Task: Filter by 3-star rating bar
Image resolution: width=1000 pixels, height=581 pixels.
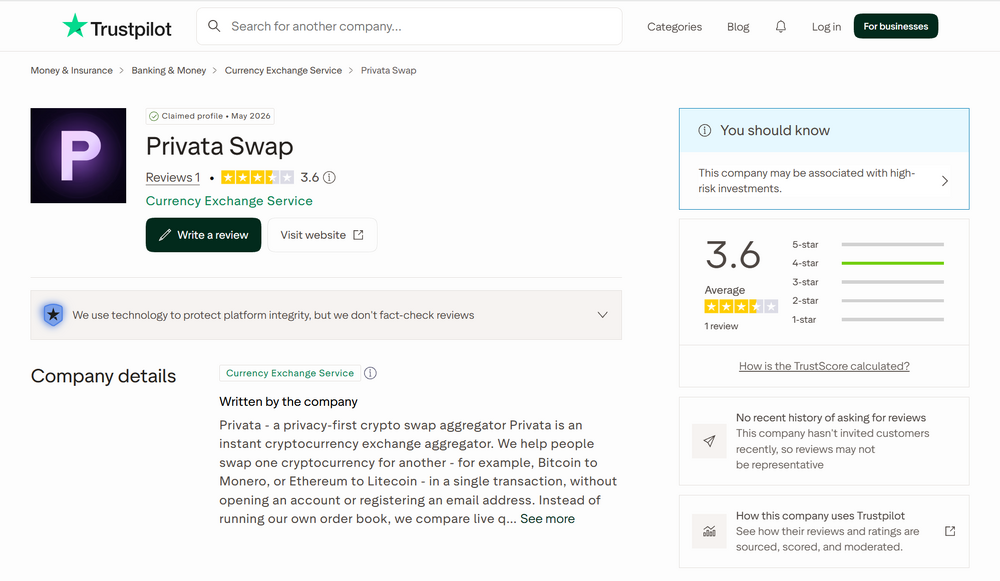Action: coord(868,282)
